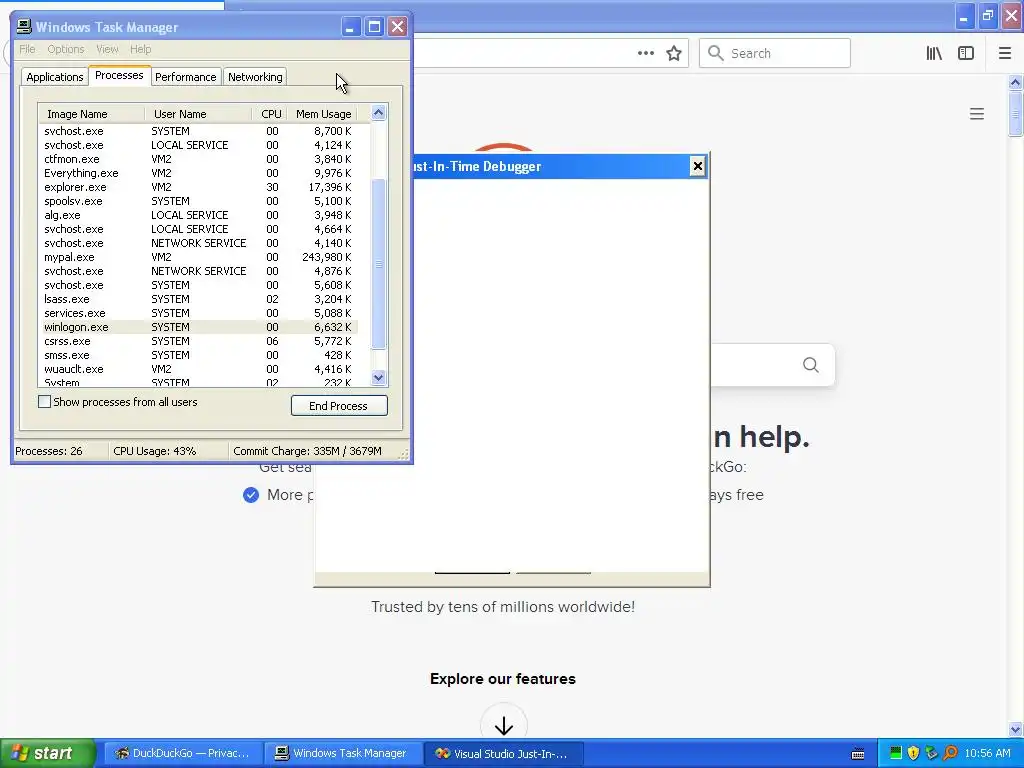1024x768 pixels.
Task: Click the End Process button
Action: coord(339,406)
